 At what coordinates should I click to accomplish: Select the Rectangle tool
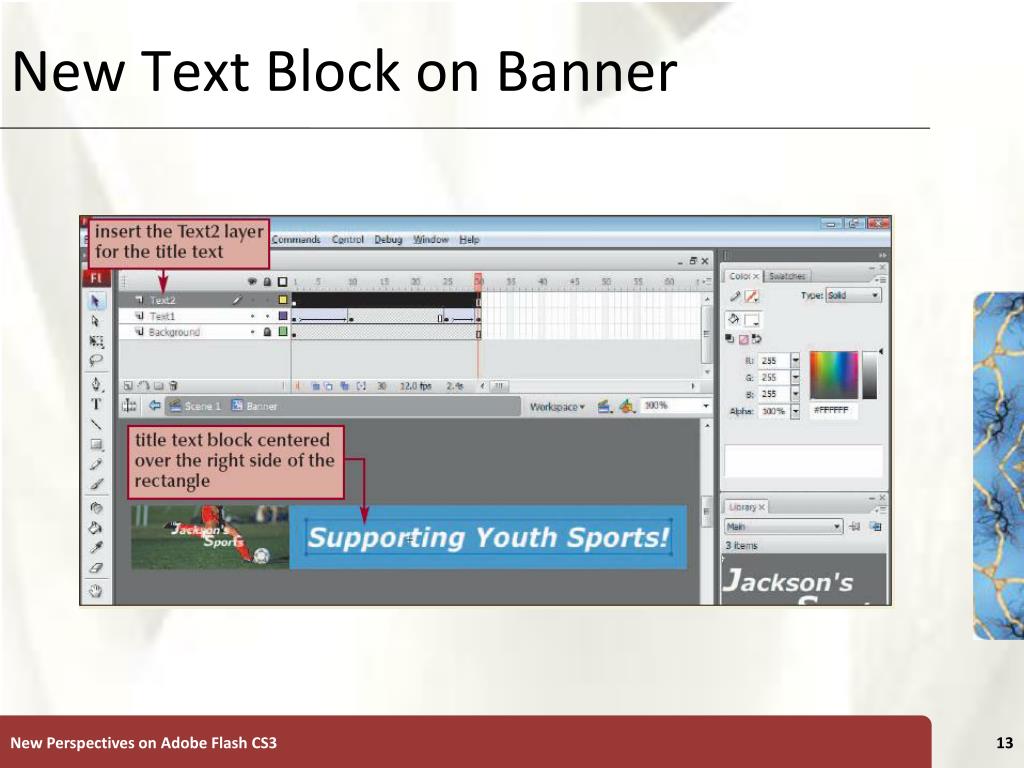pos(96,445)
